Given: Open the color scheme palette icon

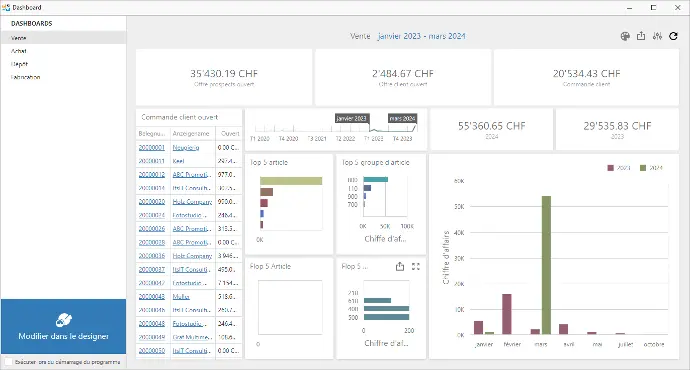Looking at the screenshot, I should pos(625,37).
